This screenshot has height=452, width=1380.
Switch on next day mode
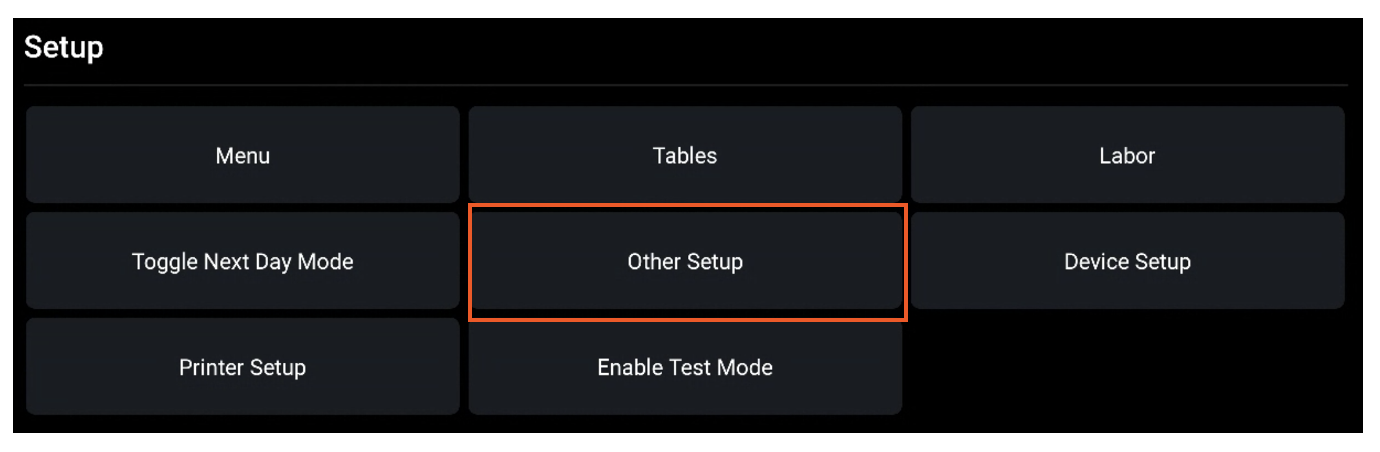(x=242, y=262)
